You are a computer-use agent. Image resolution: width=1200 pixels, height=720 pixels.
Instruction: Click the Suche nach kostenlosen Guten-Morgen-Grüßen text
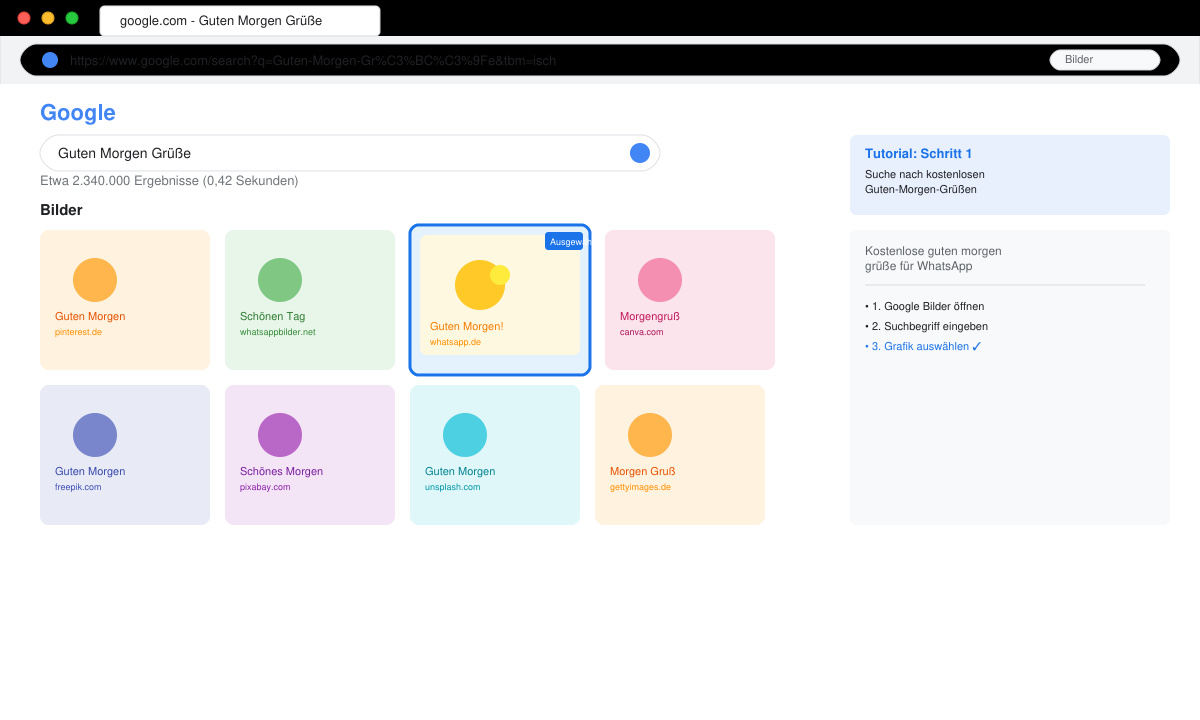tap(925, 181)
